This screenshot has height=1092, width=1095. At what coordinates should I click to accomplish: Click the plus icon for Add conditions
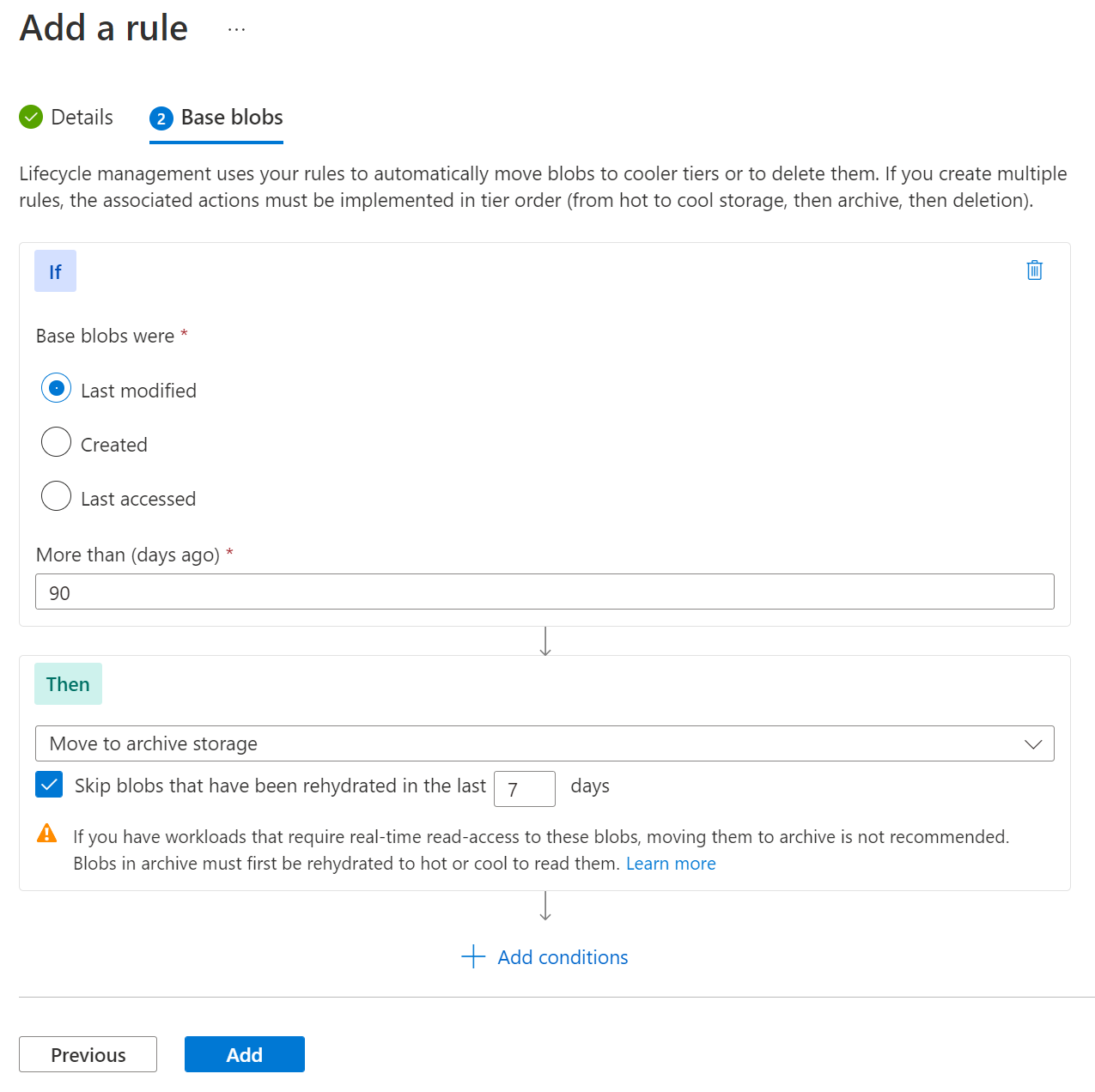tap(473, 956)
